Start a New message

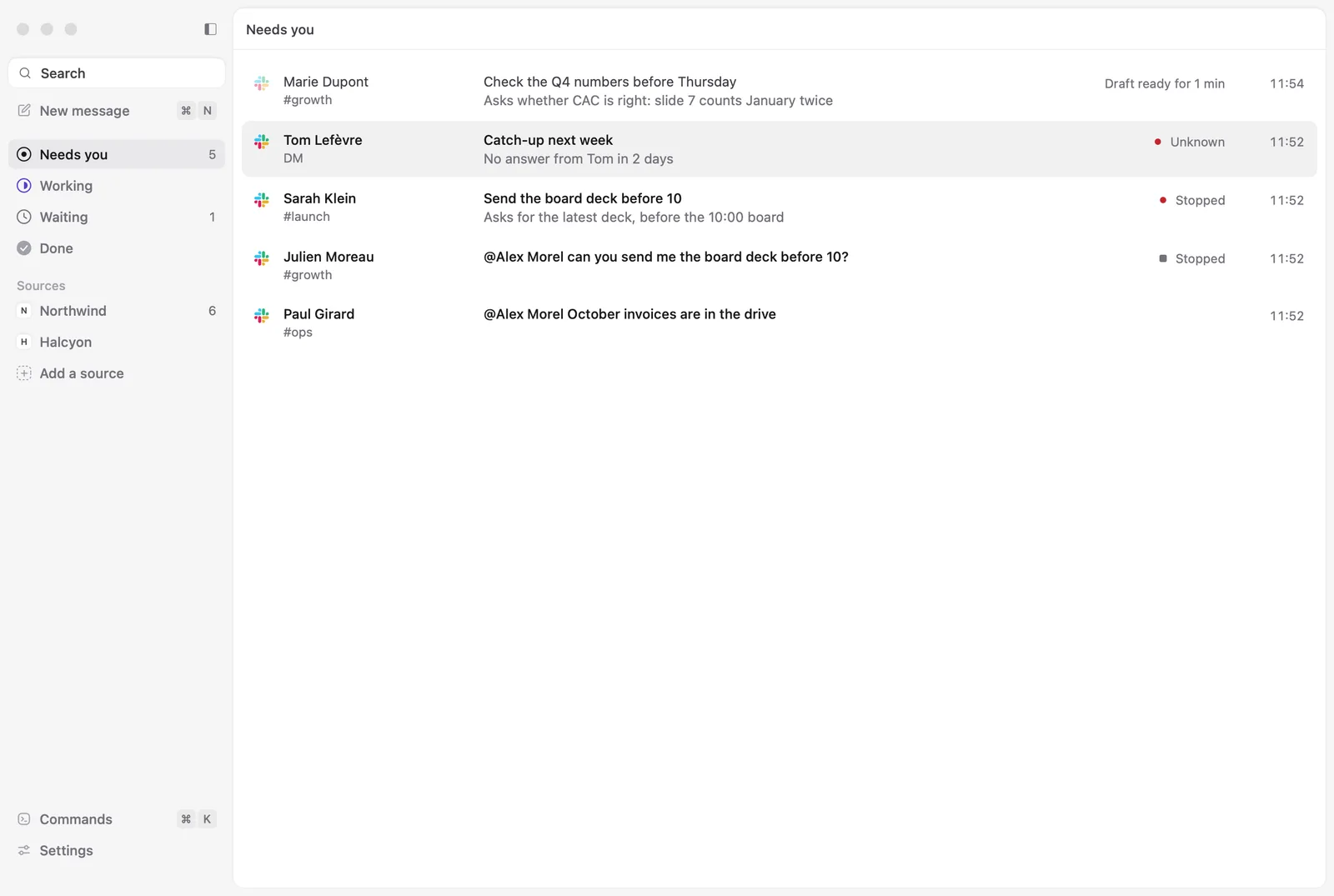(x=117, y=111)
